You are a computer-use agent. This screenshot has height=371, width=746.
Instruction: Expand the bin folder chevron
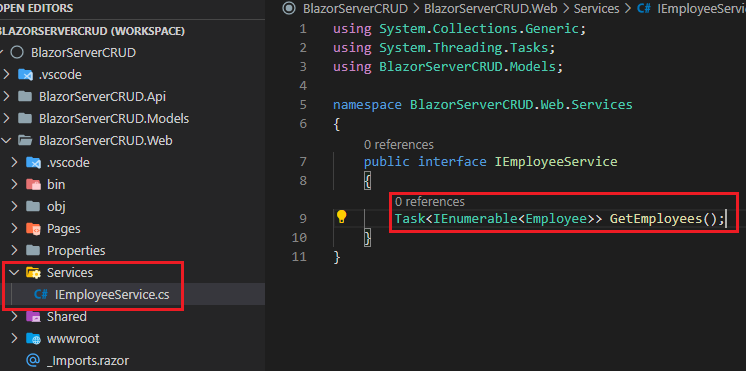click(14, 185)
